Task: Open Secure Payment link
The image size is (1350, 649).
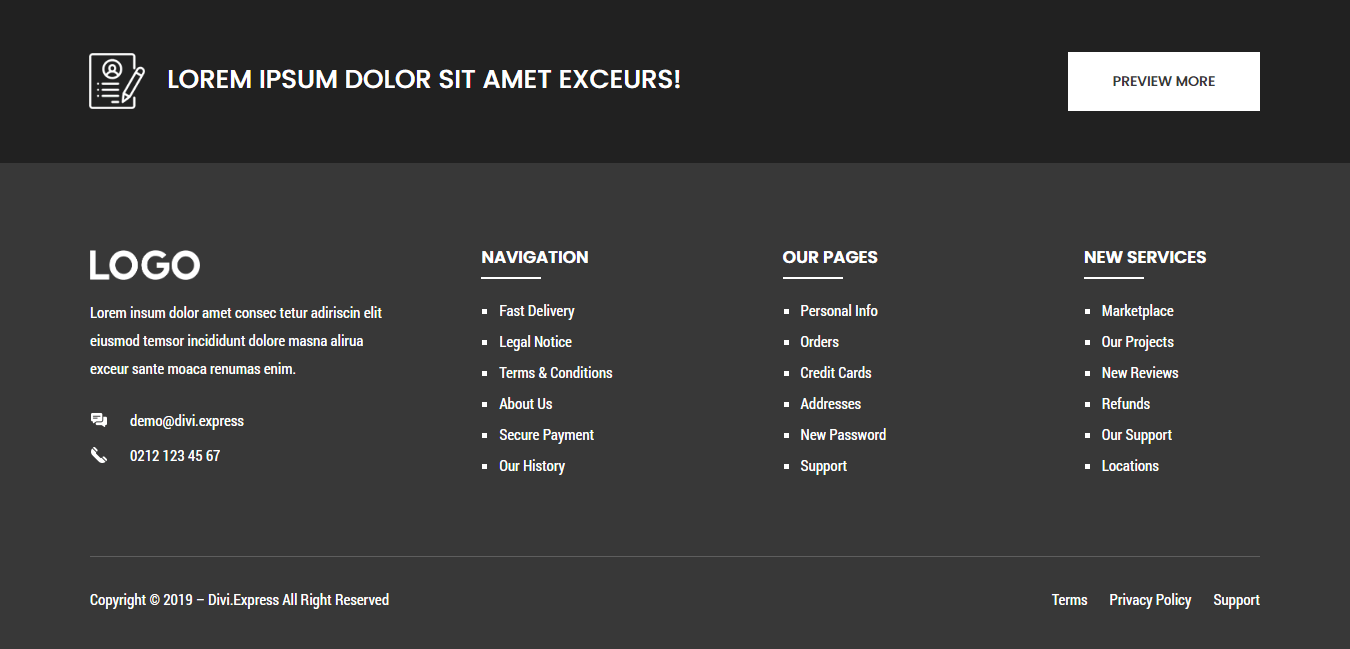Action: point(546,435)
